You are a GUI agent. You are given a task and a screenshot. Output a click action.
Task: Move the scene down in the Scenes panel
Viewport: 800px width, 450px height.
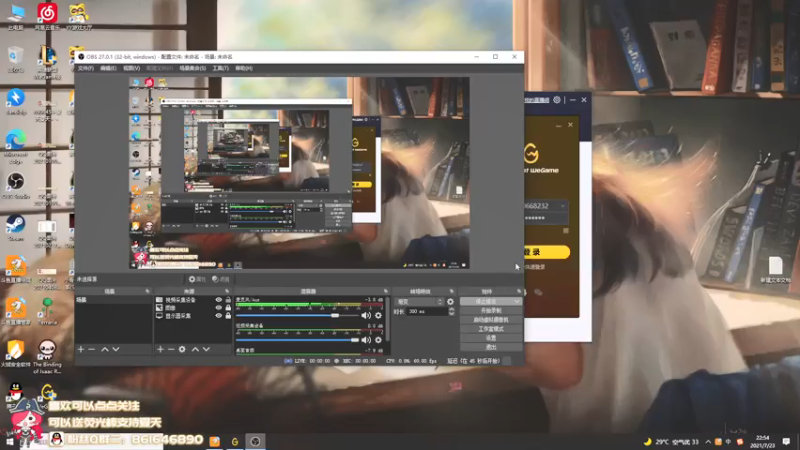pos(116,349)
